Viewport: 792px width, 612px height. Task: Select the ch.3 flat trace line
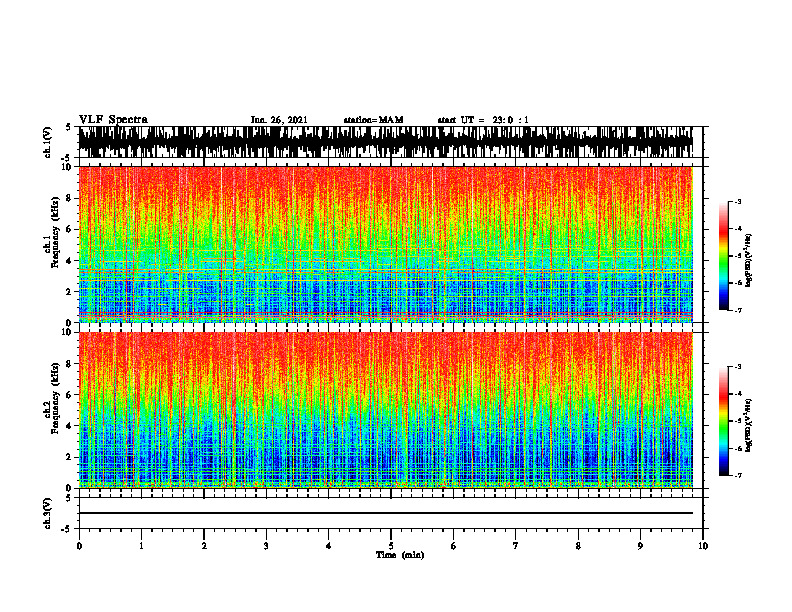[x=385, y=513]
